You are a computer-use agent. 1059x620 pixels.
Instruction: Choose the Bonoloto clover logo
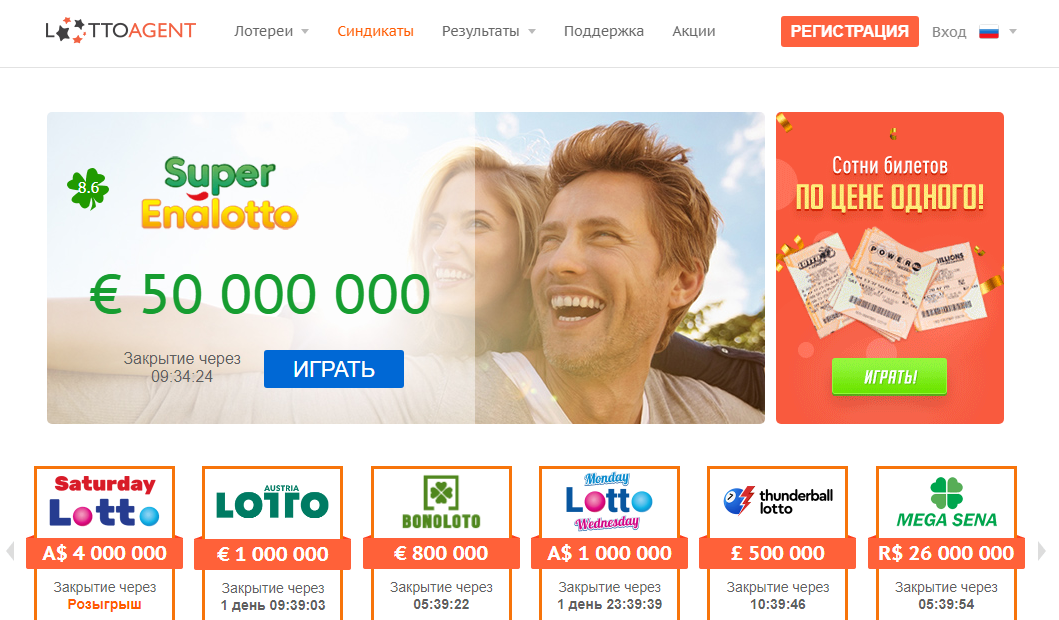click(x=441, y=504)
